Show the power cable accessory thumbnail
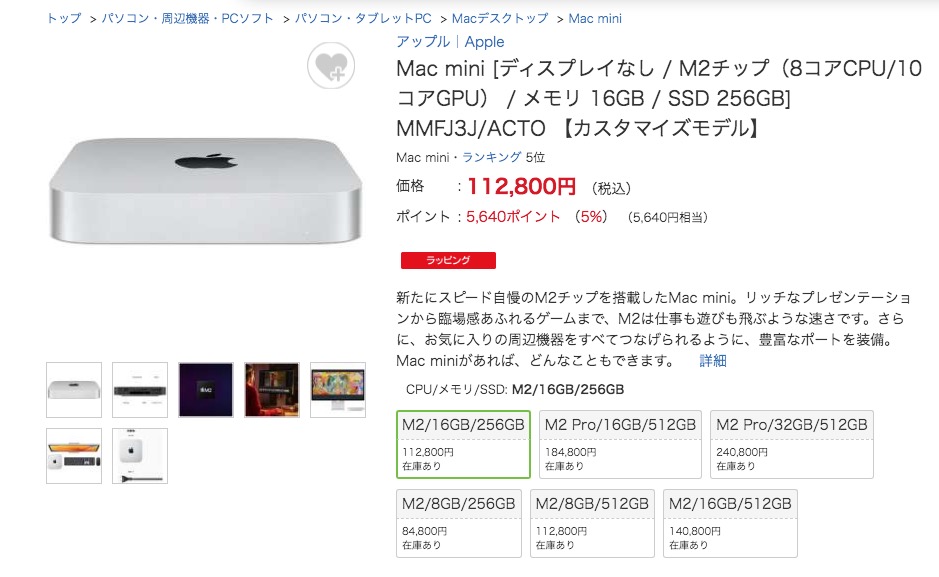Screen dimensions: 939x577 point(140,455)
